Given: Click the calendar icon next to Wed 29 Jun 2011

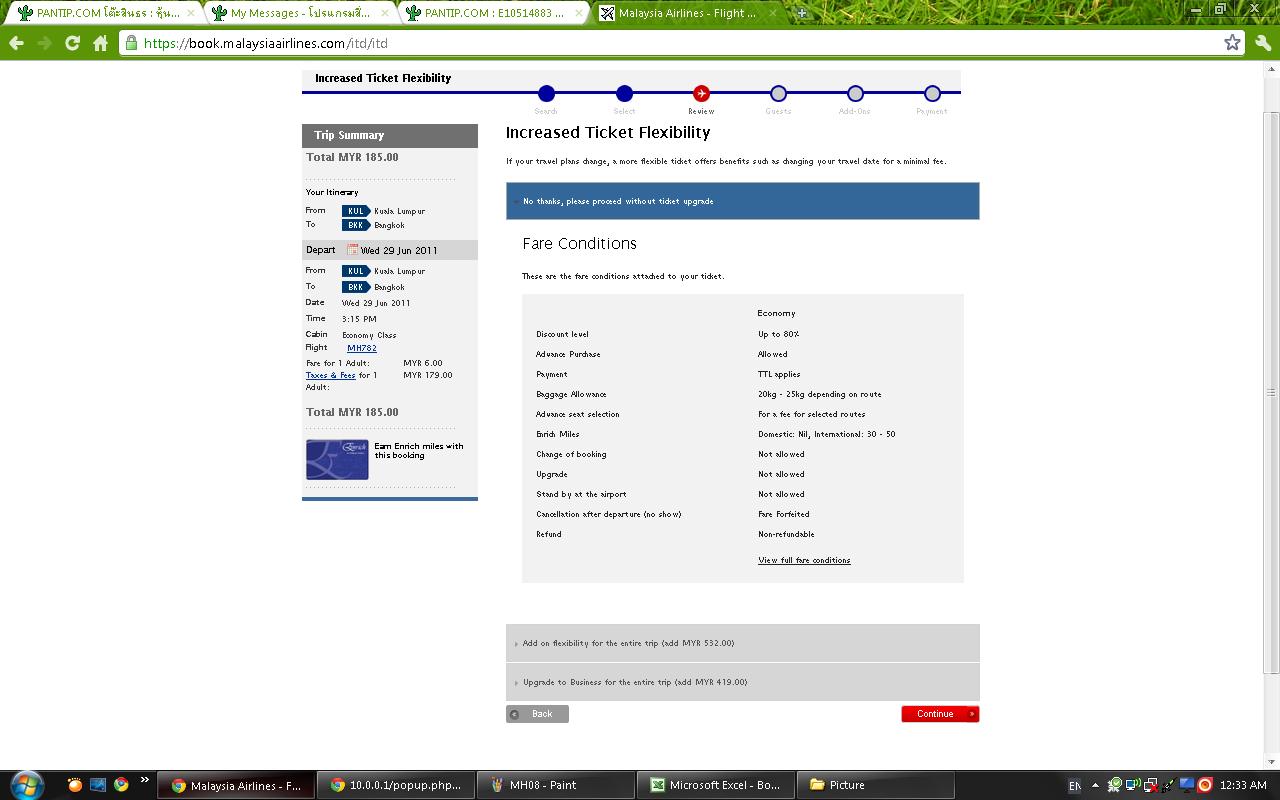Looking at the screenshot, I should (352, 249).
